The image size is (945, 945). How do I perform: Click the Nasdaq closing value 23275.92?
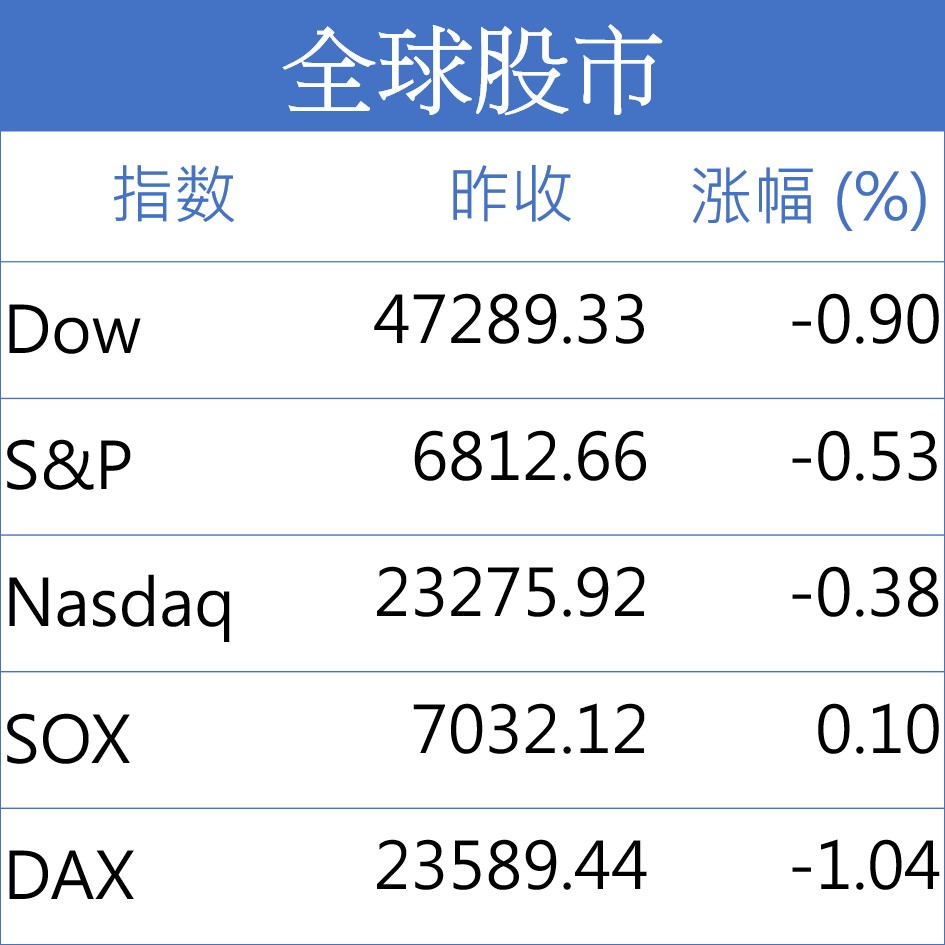(x=510, y=594)
